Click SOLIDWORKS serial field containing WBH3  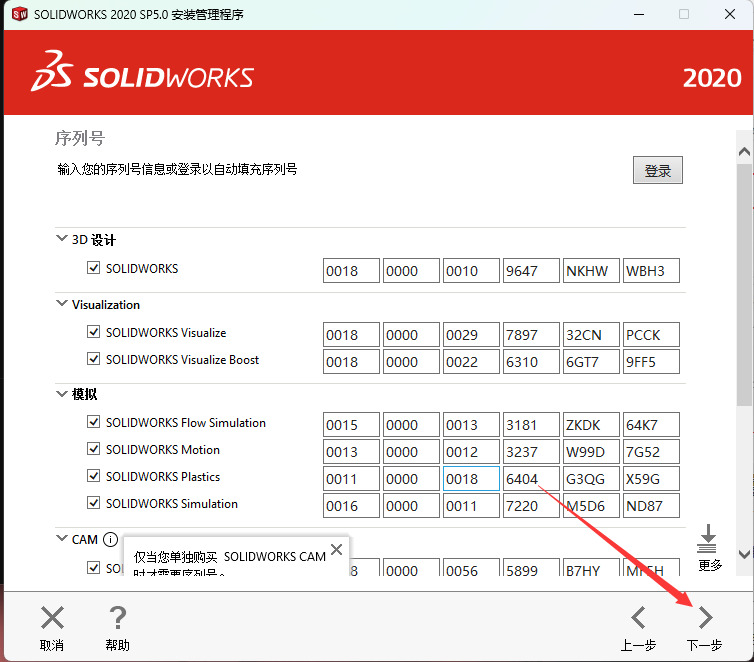point(651,271)
